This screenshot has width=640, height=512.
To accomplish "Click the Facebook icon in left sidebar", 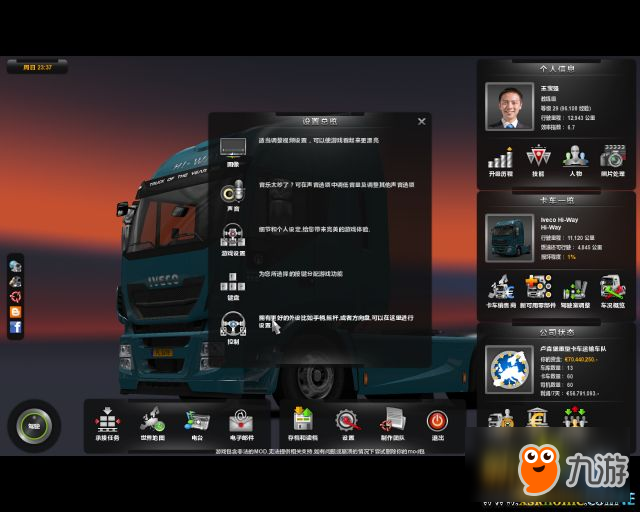I will [x=16, y=327].
